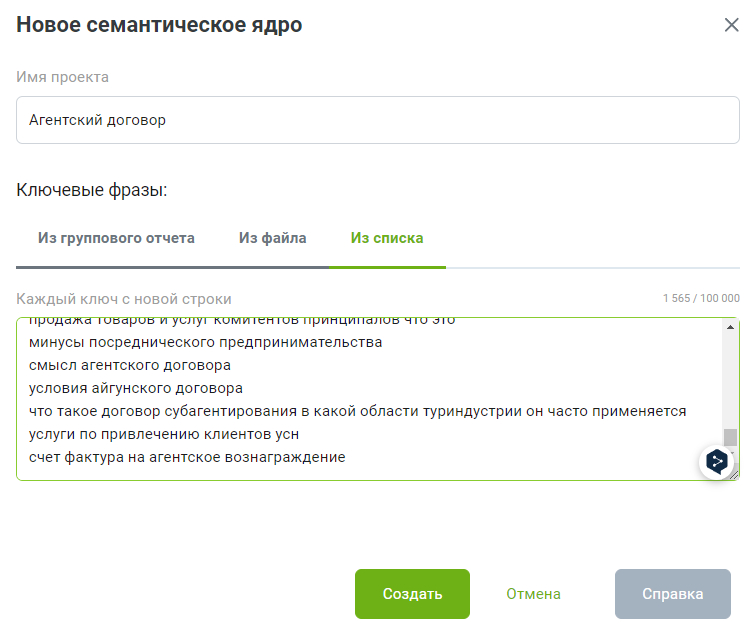
Task: Click the floating dark hexagon widget icon
Action: tap(716, 461)
